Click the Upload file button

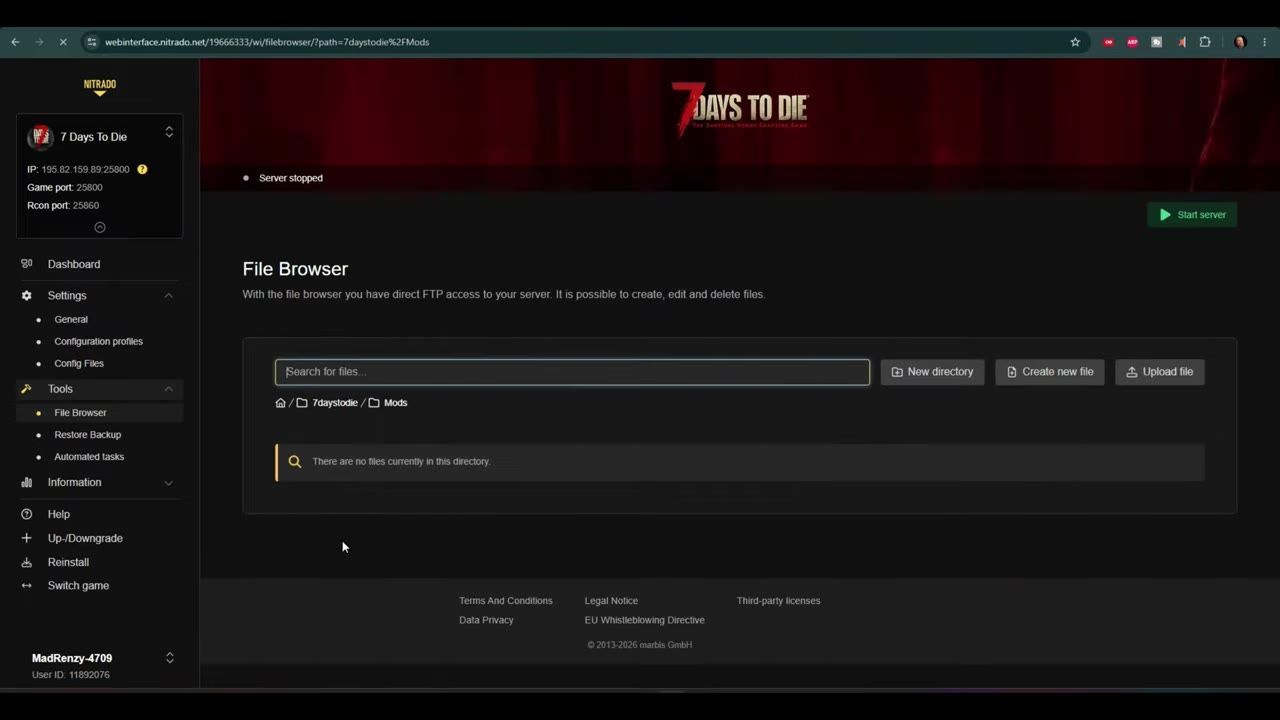1160,372
